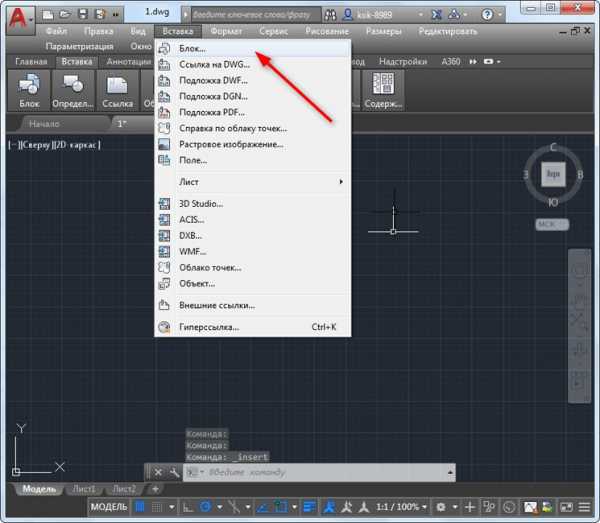Screen dimensions: 600x523
Task: Open the Autodesk Exchange X icon
Action: click(x=436, y=15)
